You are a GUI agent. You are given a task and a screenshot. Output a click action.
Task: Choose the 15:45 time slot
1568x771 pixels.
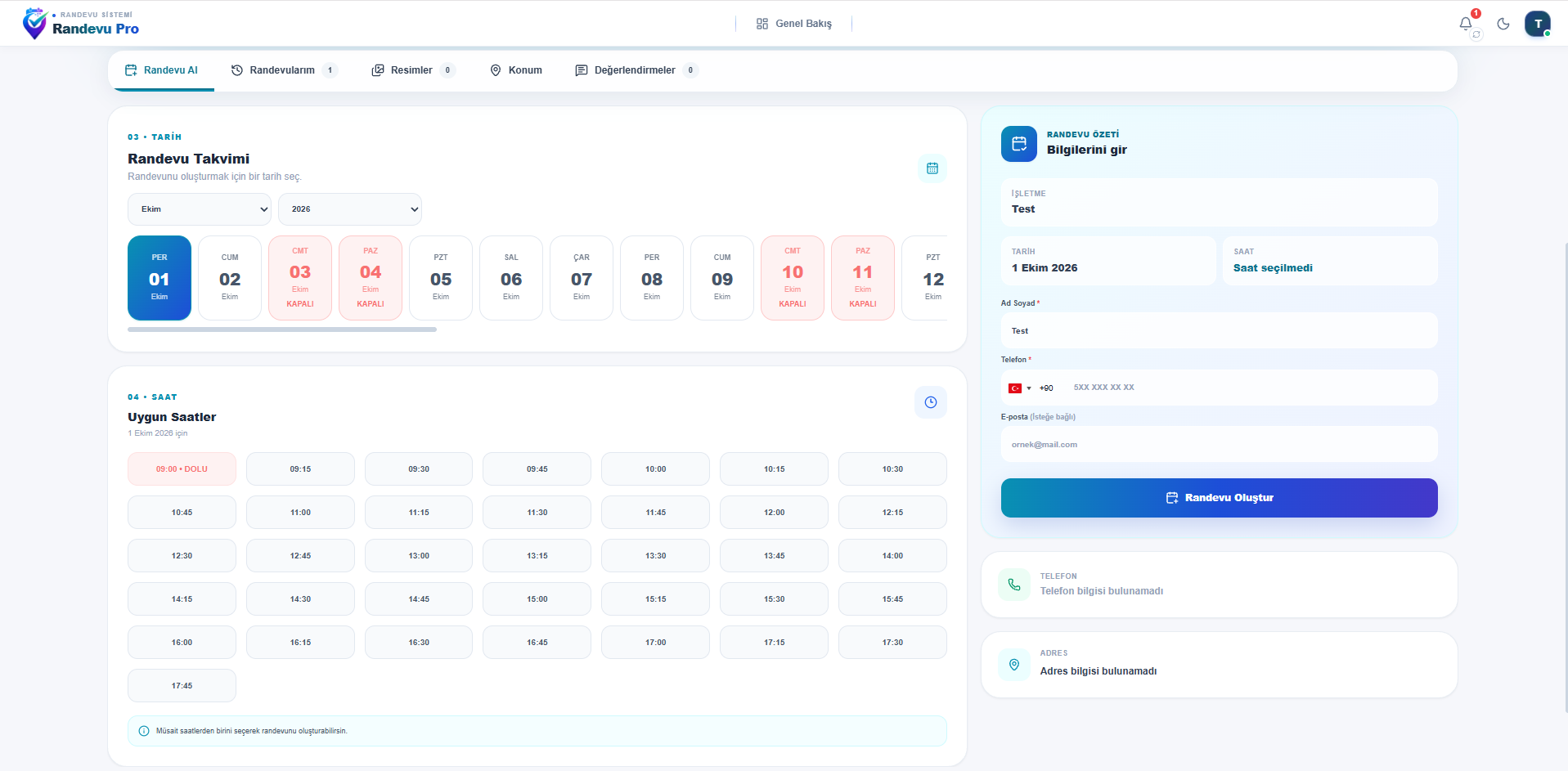[x=892, y=599]
